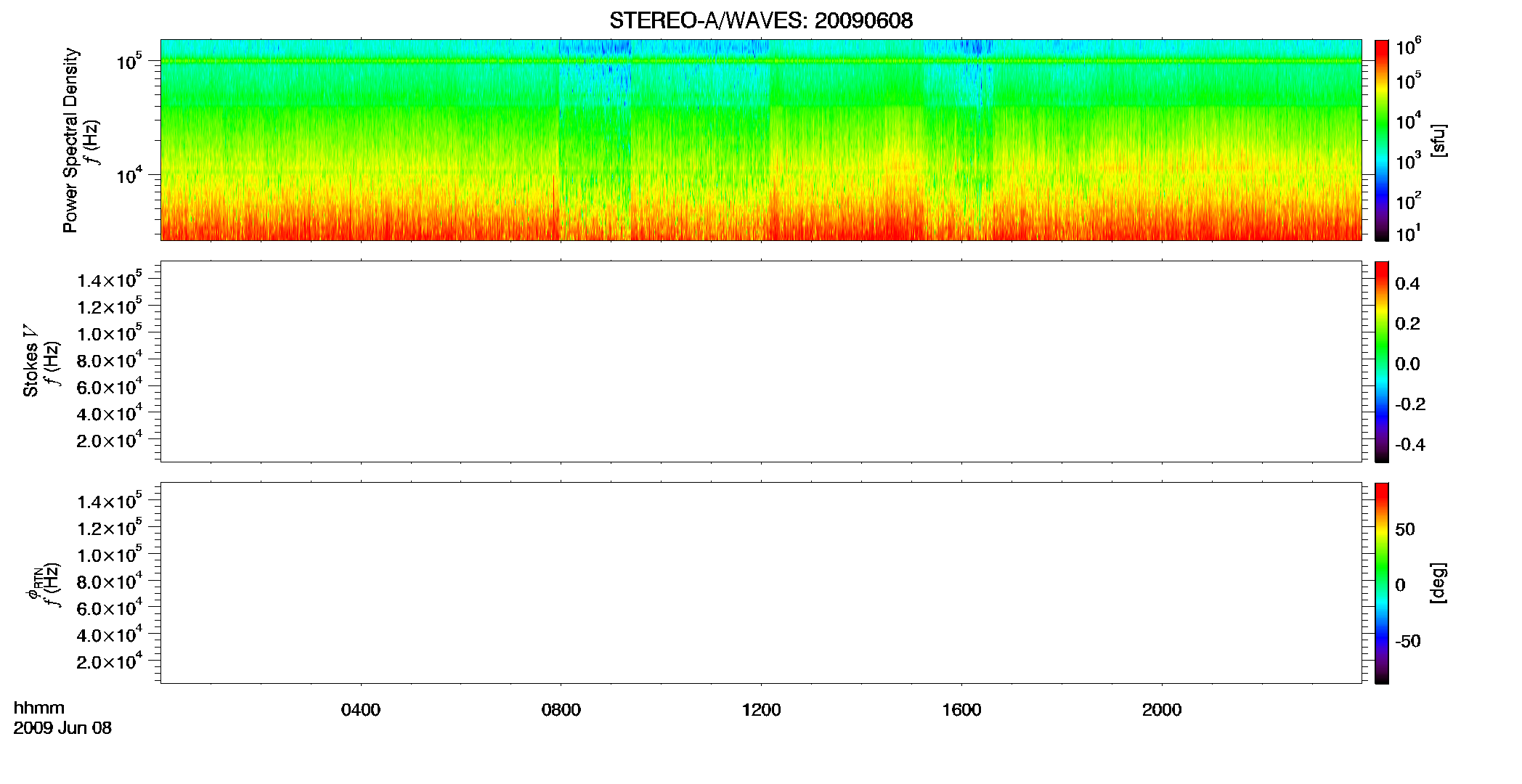Click the 0400 time tick label
1522x784 pixels.
coord(361,710)
